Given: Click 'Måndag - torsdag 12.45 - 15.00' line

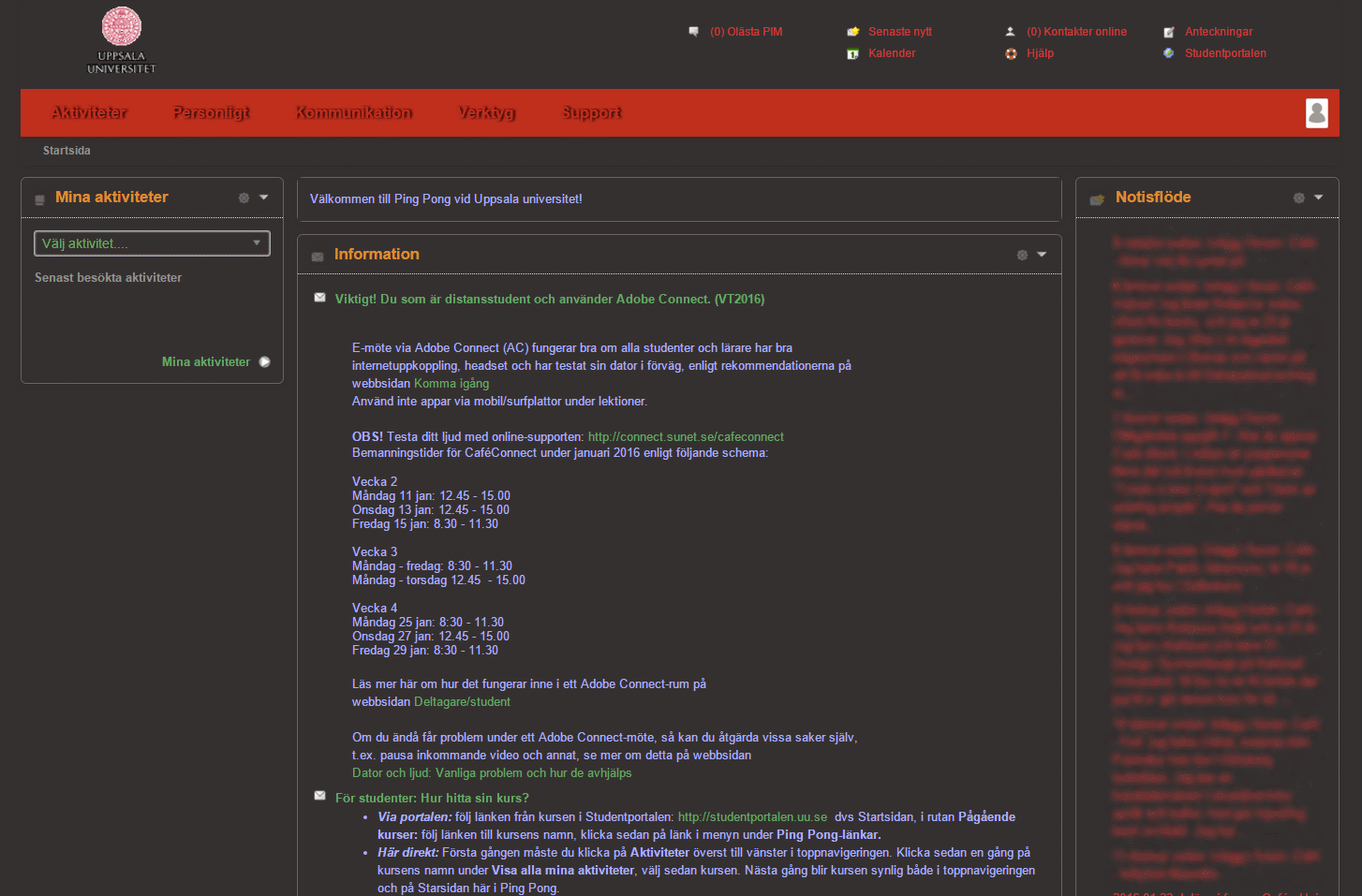Looking at the screenshot, I should tap(438, 580).
